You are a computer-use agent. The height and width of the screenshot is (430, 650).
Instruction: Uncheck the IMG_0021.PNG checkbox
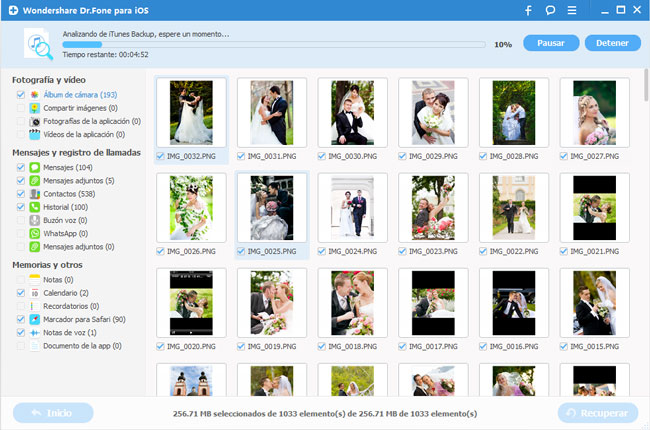(x=563, y=251)
